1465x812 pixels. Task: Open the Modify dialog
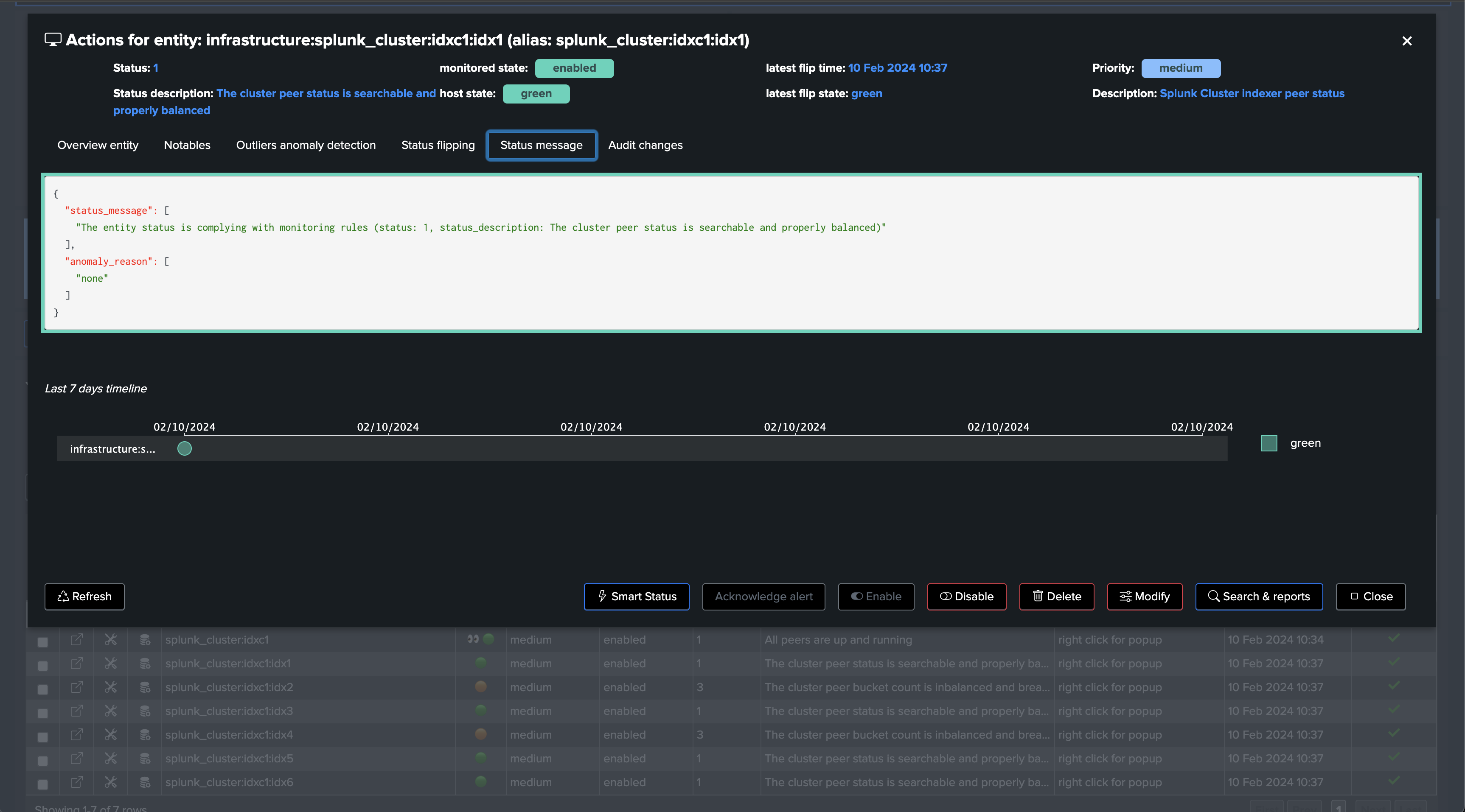pos(1145,596)
